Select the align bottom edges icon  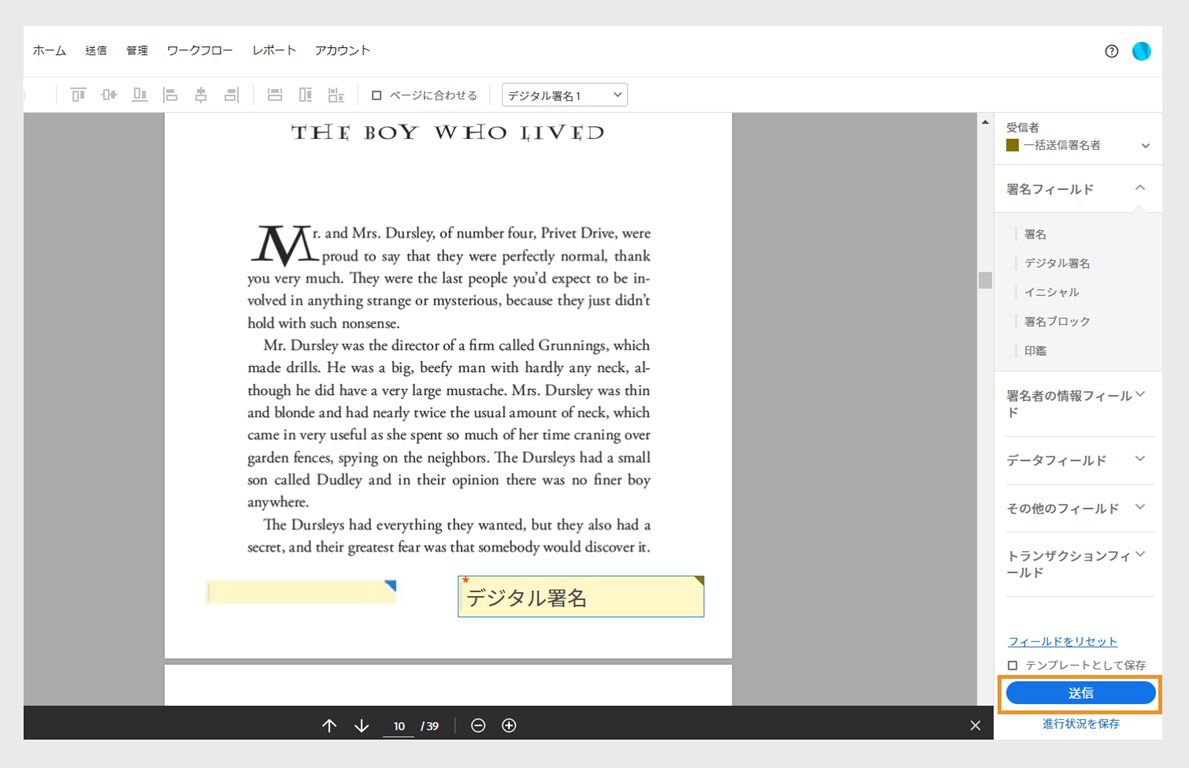point(139,94)
